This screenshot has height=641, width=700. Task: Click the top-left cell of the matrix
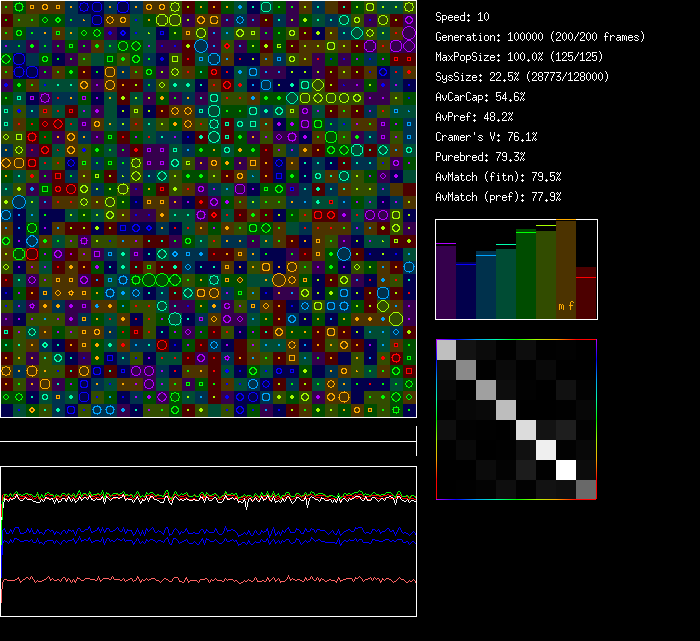pyautogui.click(x=446, y=349)
